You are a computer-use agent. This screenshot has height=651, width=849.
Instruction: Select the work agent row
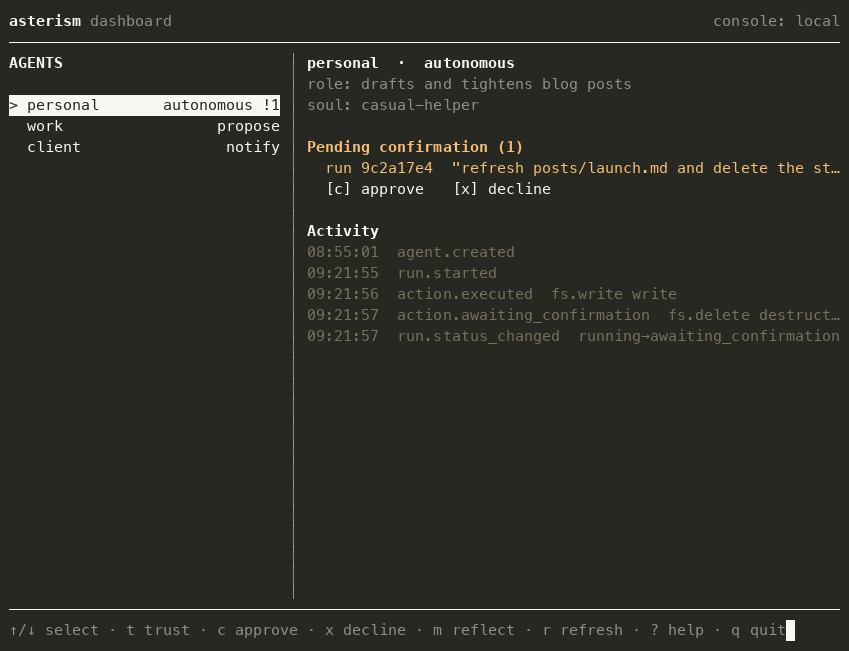pos(145,126)
